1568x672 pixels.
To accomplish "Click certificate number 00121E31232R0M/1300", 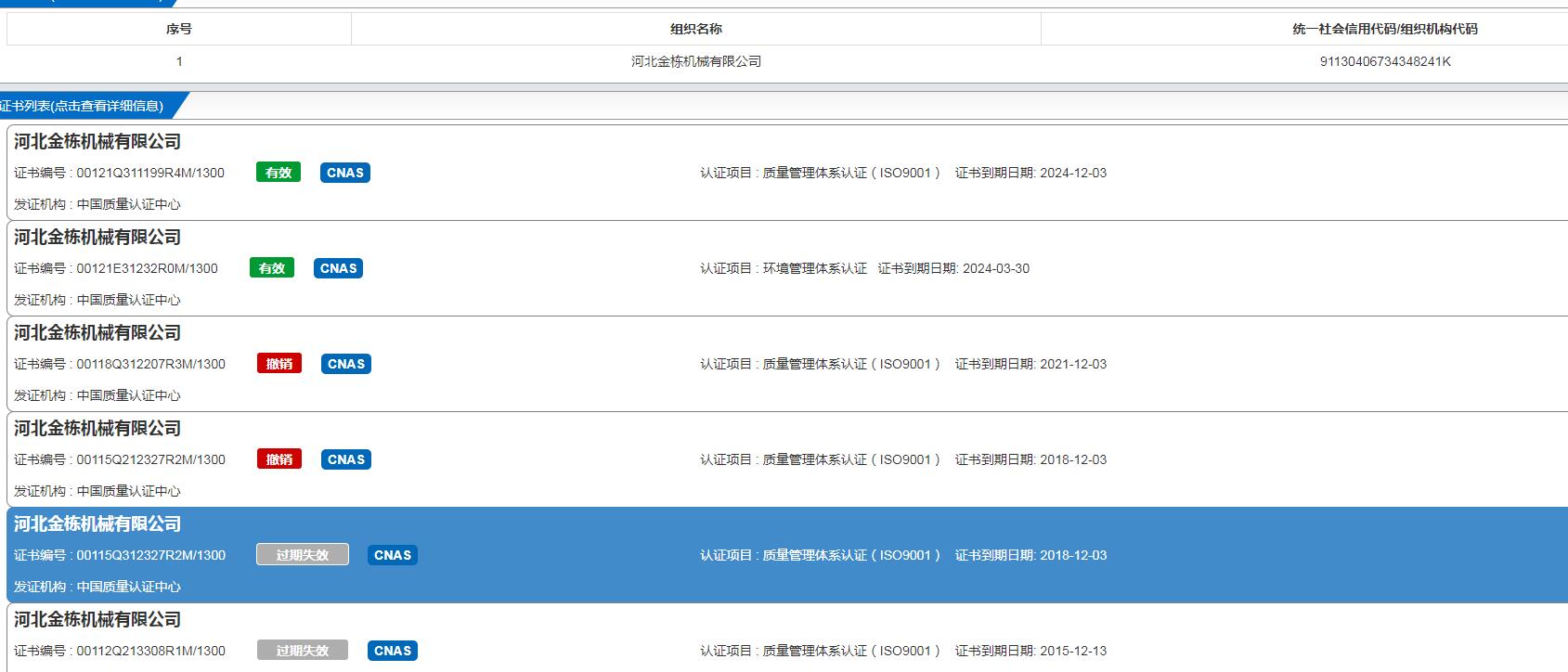I will coord(147,268).
